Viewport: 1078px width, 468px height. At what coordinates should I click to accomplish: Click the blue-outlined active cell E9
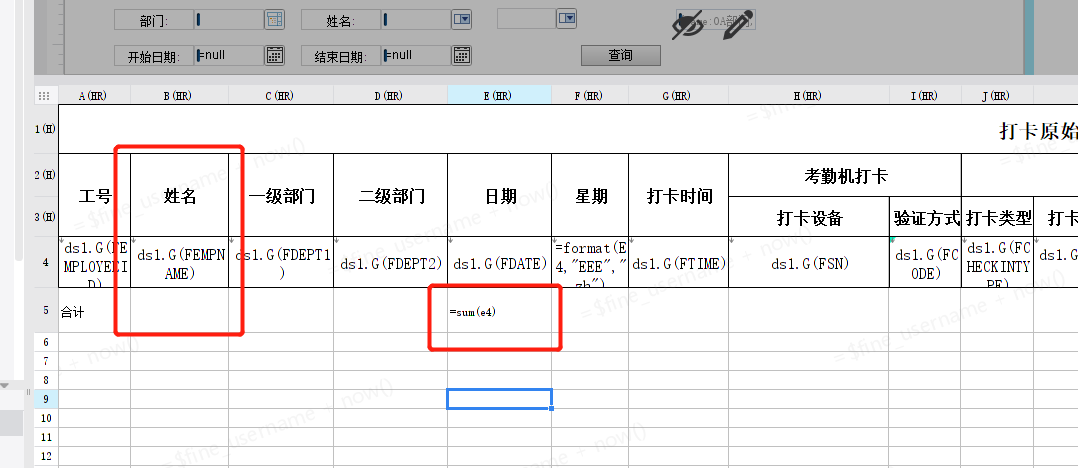499,399
